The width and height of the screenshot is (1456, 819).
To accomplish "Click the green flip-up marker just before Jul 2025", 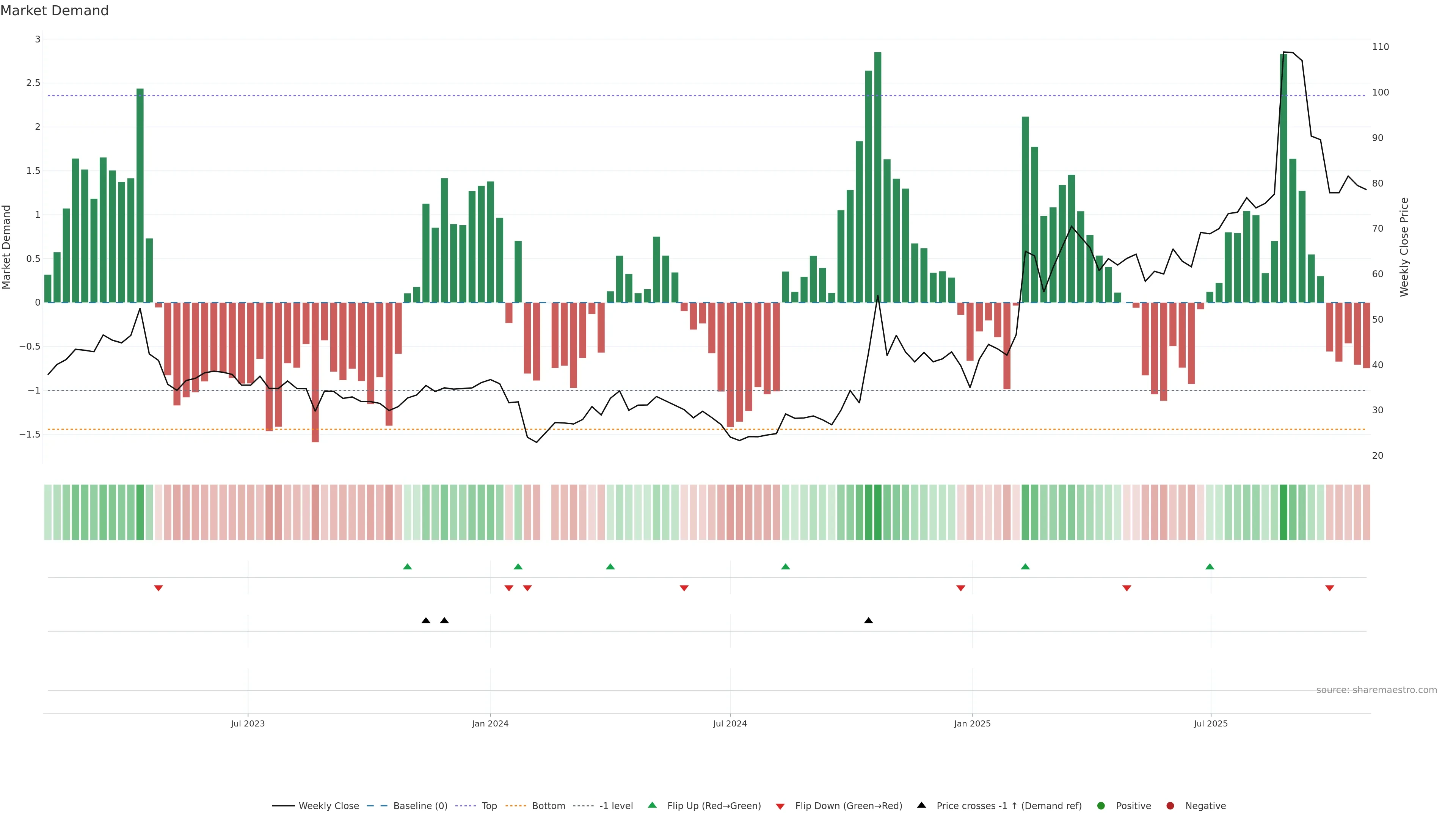I will click(1210, 566).
